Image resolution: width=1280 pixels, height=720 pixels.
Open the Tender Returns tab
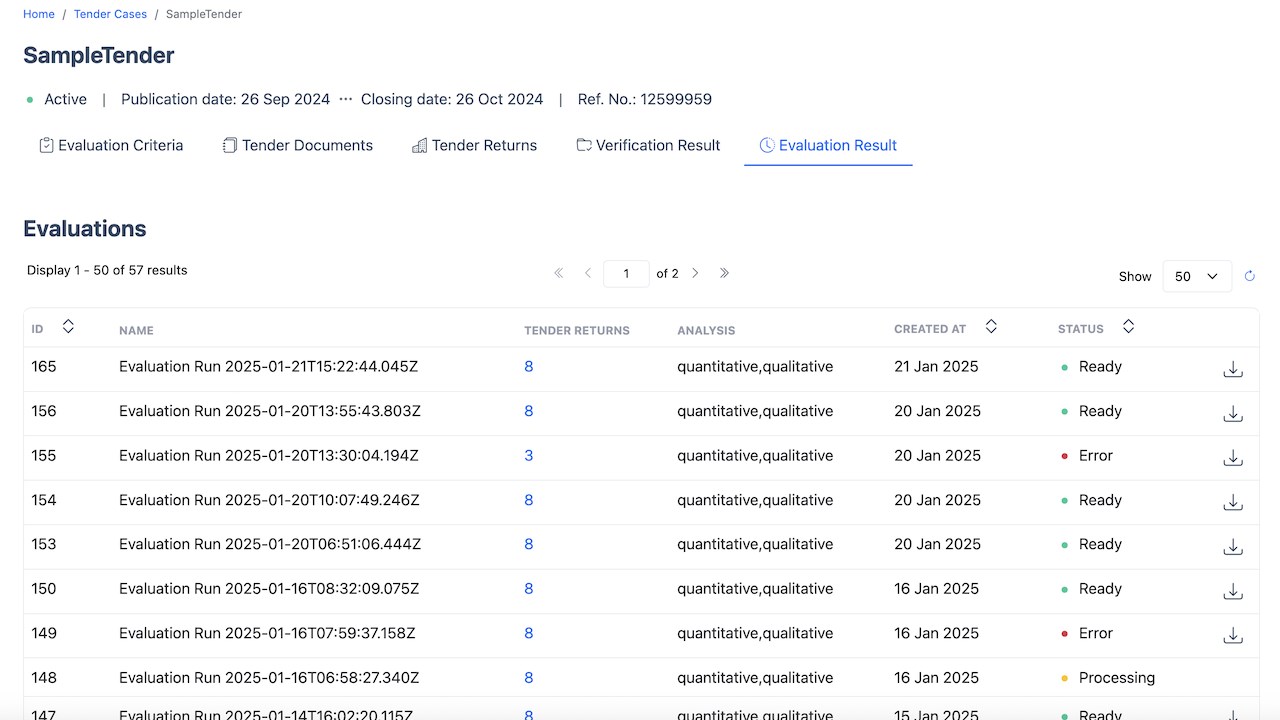(x=474, y=146)
